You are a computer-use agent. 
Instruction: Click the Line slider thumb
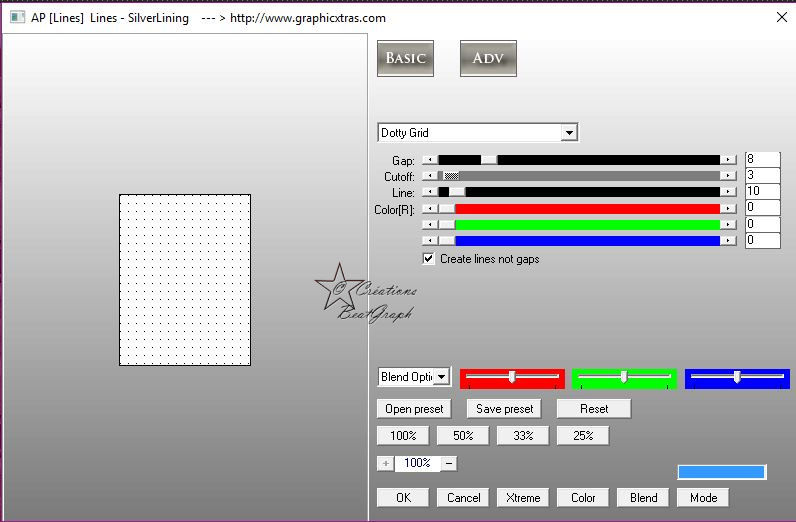pyautogui.click(x=457, y=192)
